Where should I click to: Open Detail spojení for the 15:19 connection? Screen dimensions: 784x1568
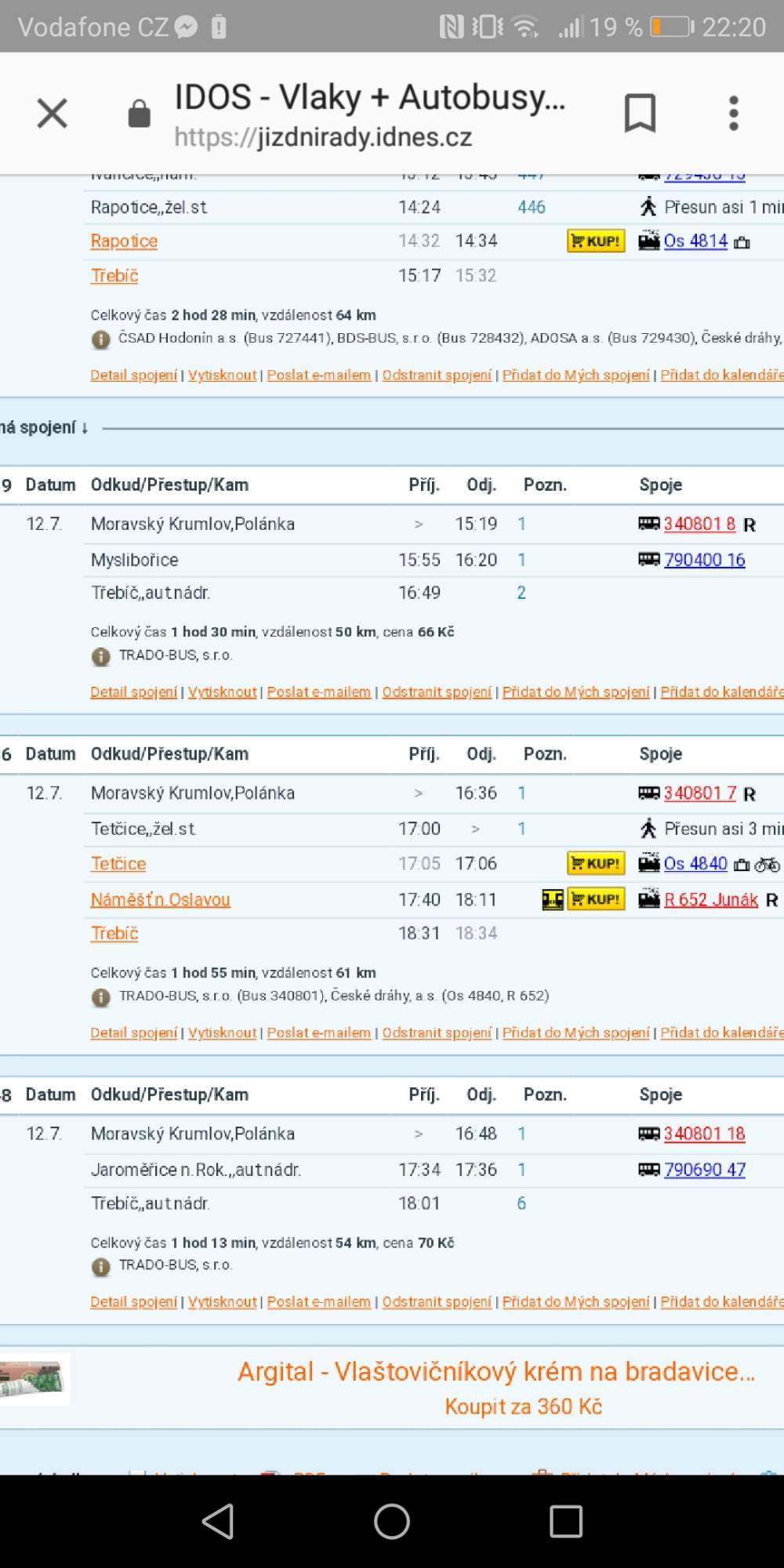pyautogui.click(x=134, y=692)
